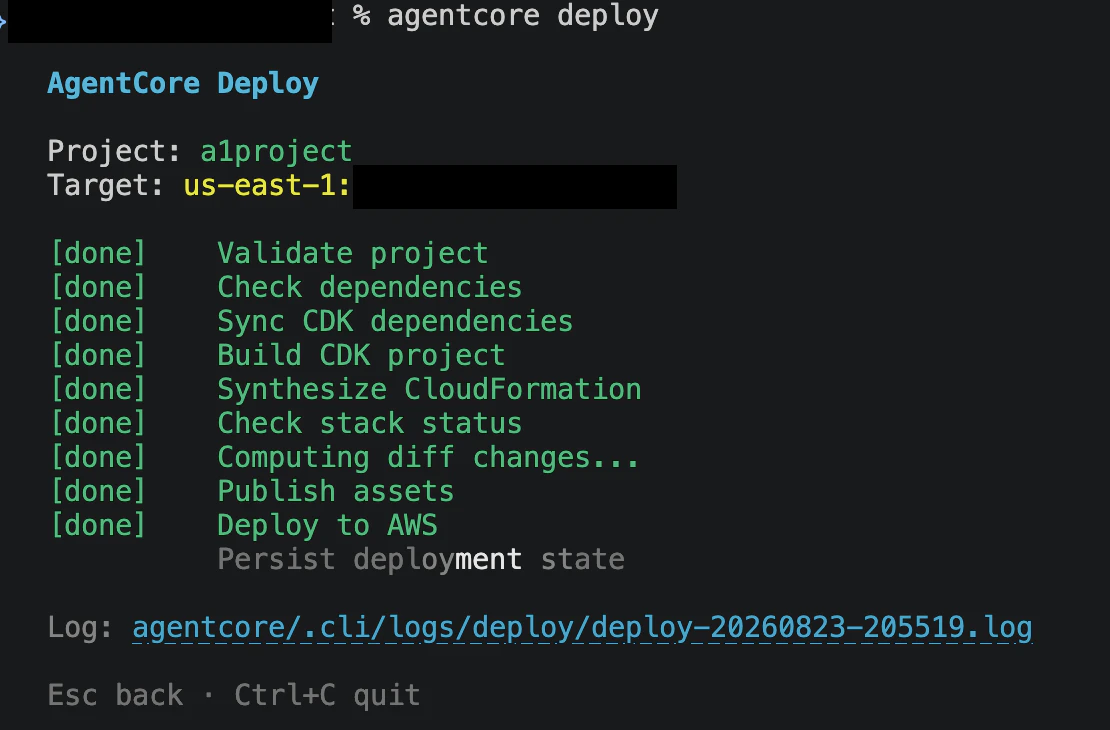Select the Publish assets step
1110x730 pixels.
pos(336,491)
